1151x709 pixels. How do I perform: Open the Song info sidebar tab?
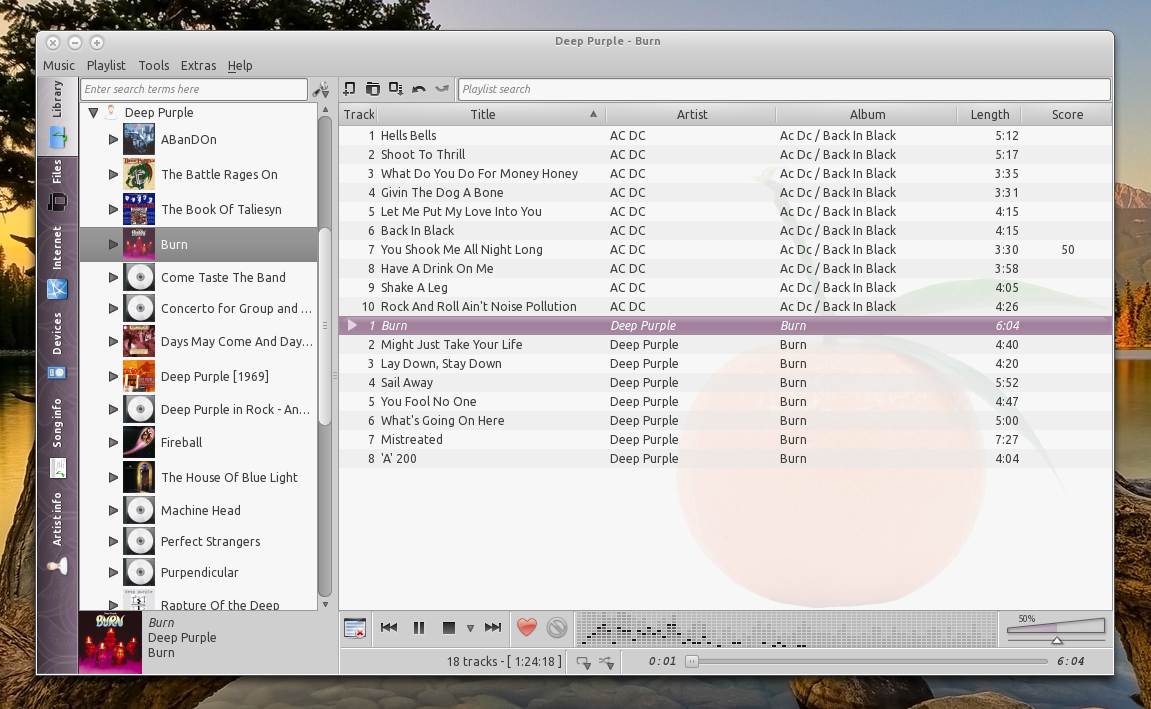57,438
